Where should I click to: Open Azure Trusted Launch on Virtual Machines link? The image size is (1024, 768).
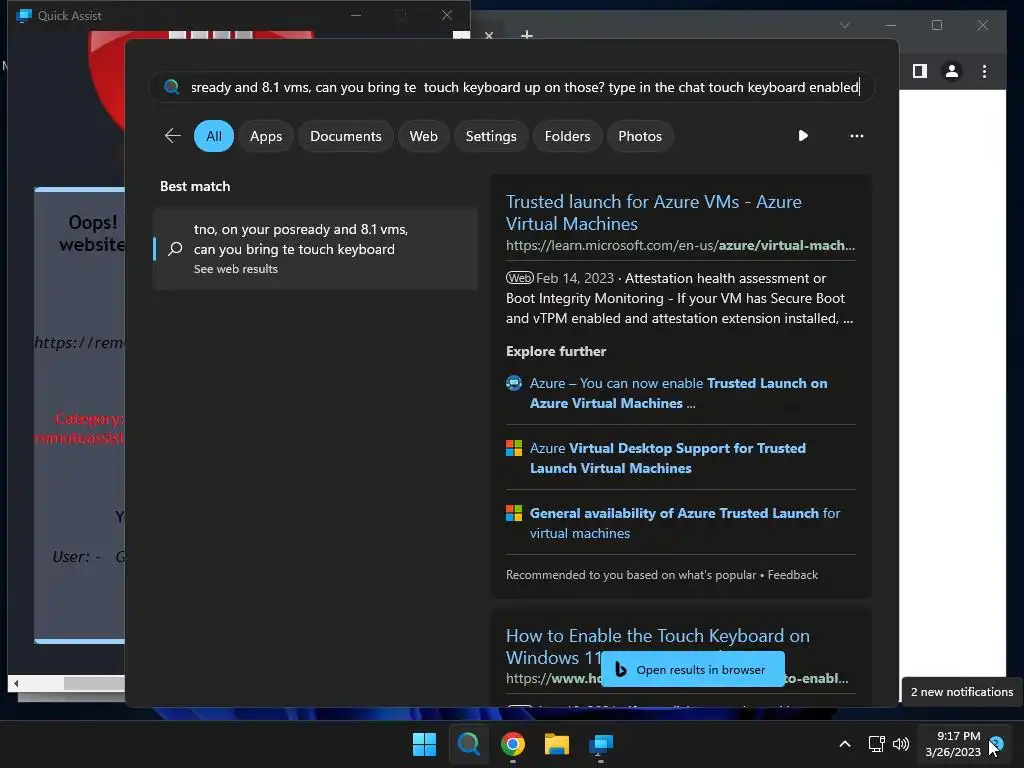(x=678, y=393)
